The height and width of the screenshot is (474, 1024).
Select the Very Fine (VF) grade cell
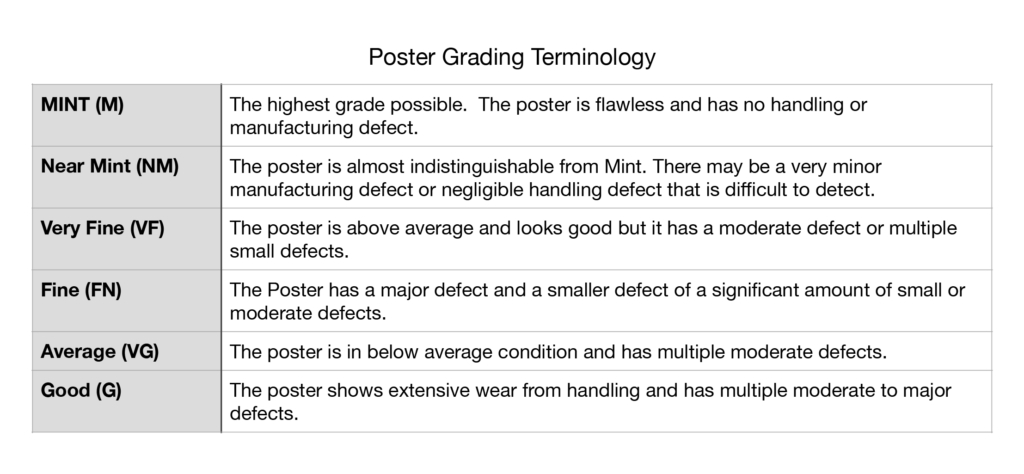127,239
